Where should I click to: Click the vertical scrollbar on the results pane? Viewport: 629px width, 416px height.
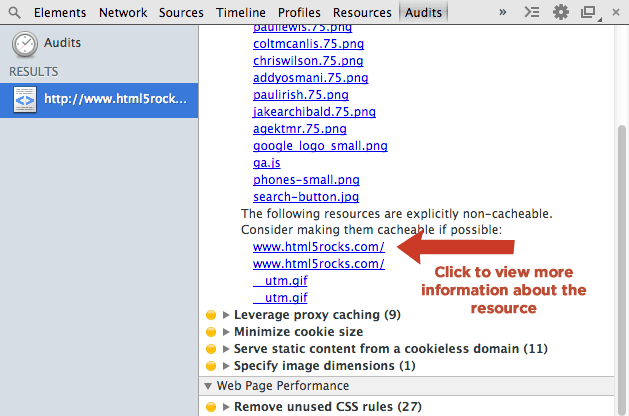(621, 200)
